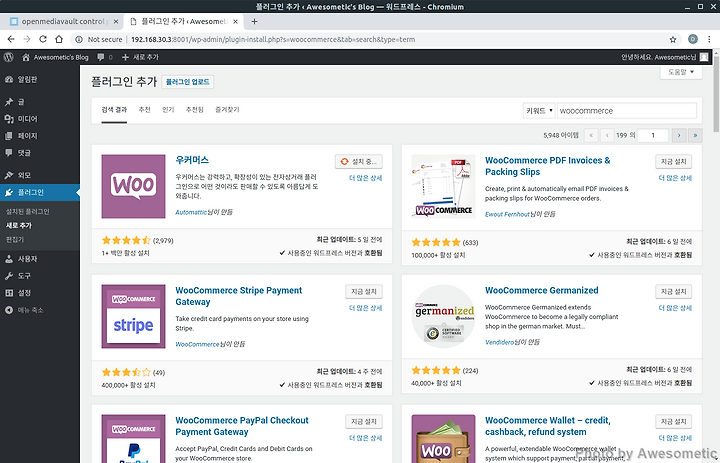The width and height of the screenshot is (720, 463).
Task: Open the Chromium profile avatar
Action: coord(693,40)
